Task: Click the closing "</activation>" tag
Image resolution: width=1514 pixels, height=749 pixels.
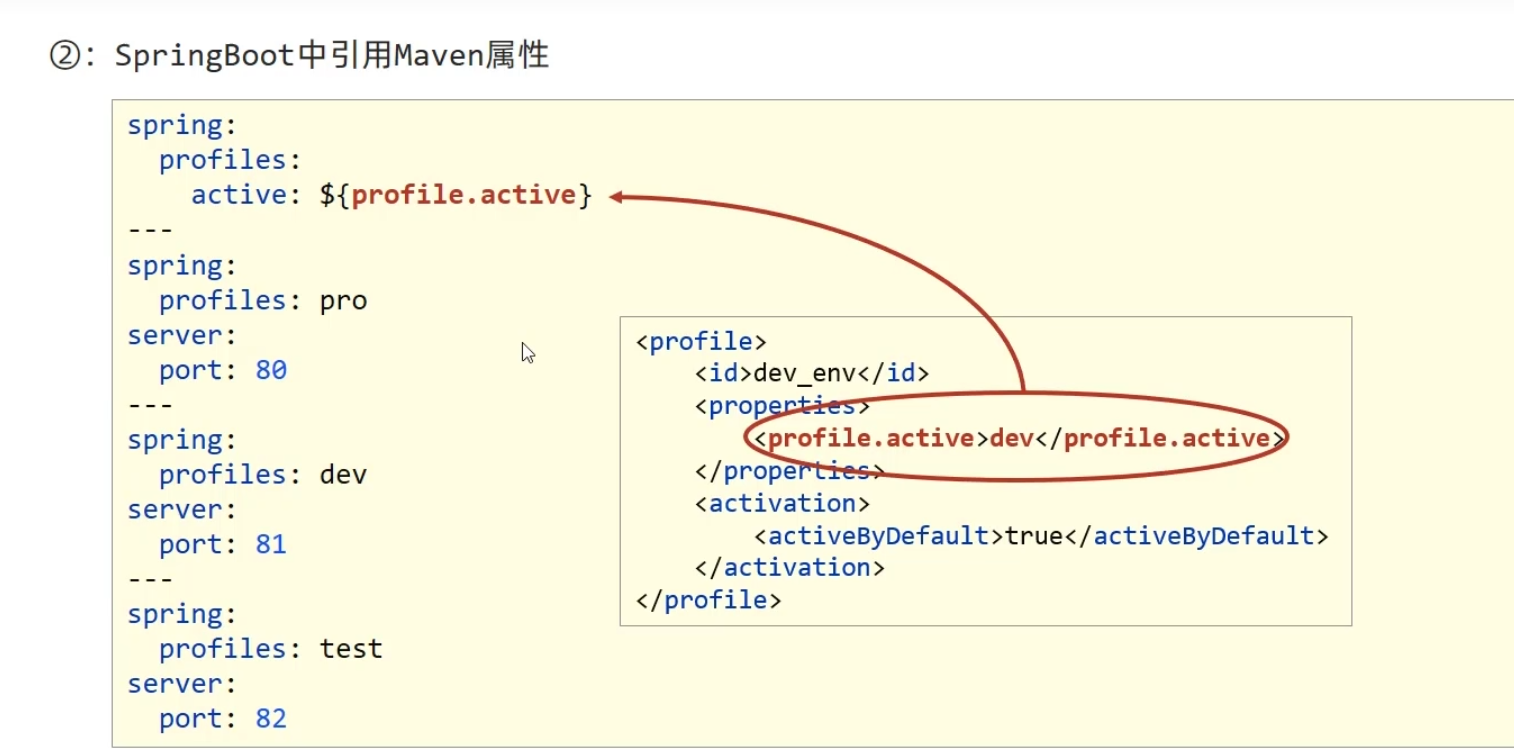Action: click(790, 568)
